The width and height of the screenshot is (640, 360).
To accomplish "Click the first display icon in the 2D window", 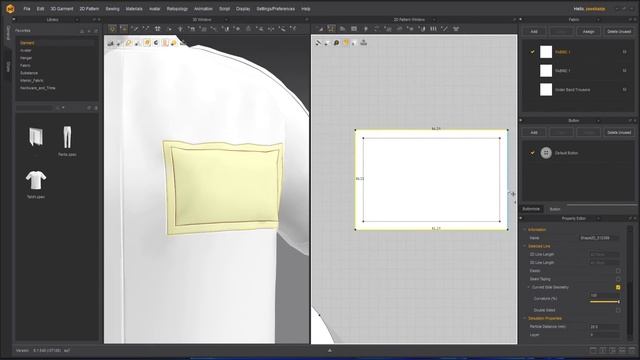I will point(318,42).
